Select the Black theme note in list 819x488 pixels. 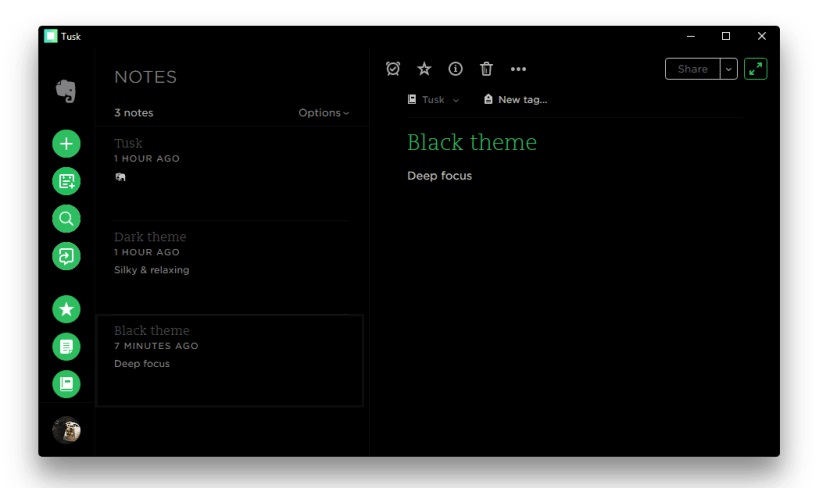[x=230, y=361]
